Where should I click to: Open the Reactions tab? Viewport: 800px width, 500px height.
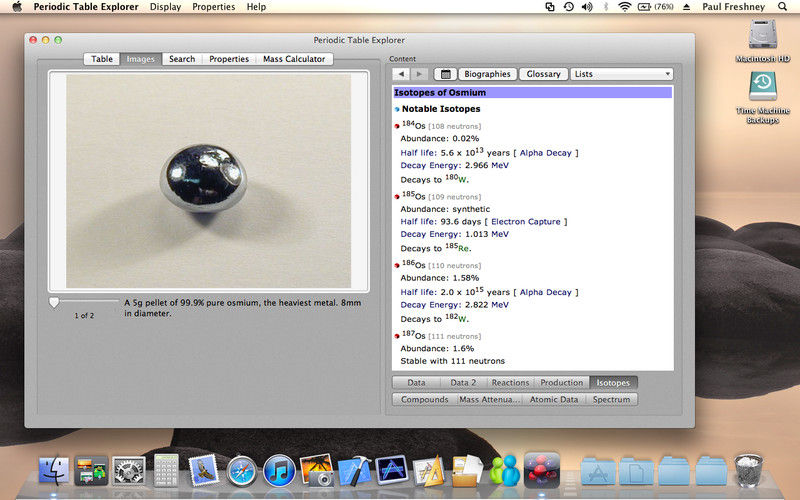pos(510,383)
